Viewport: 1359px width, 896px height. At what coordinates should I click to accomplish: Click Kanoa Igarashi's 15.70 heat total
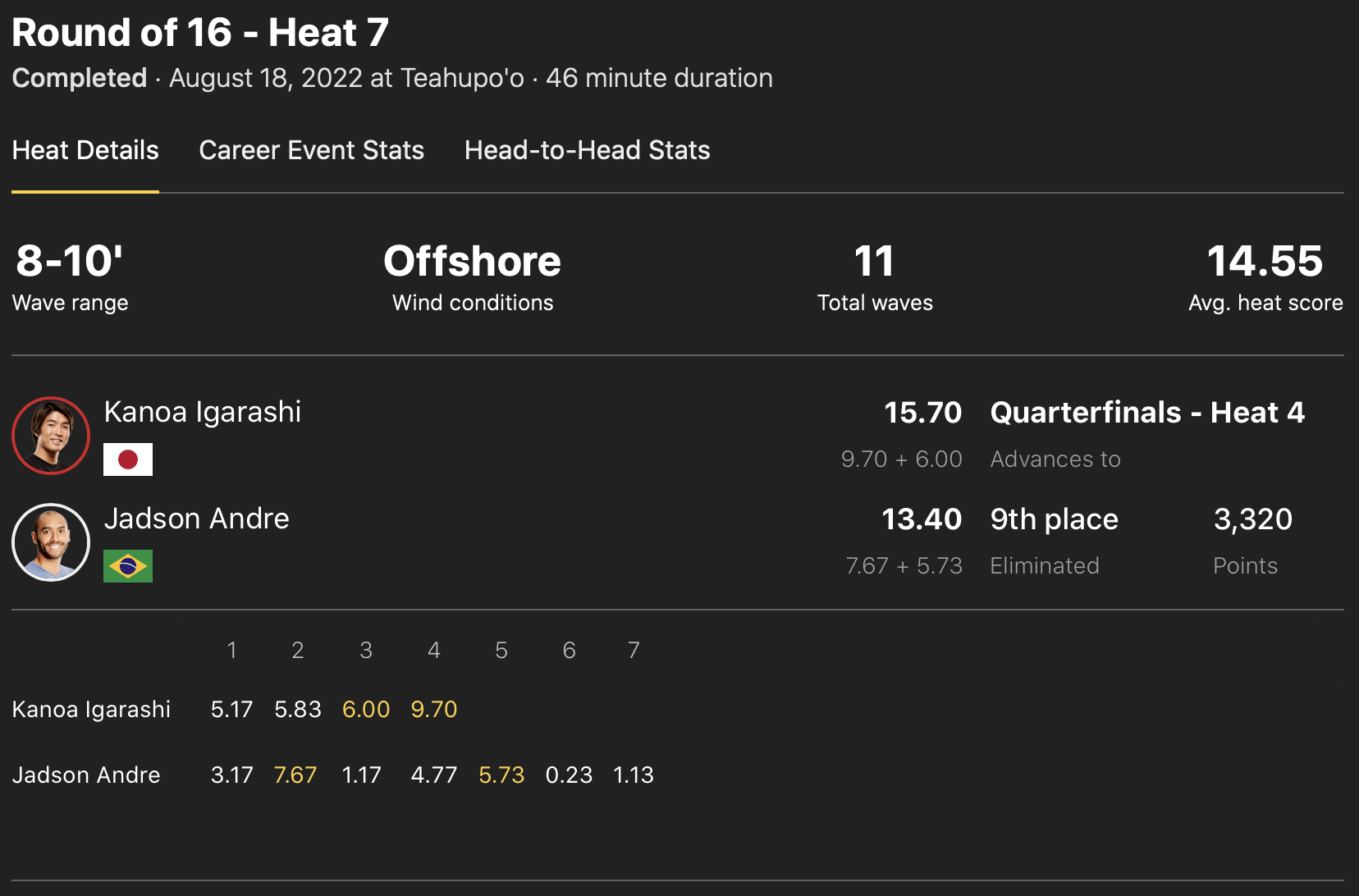922,412
